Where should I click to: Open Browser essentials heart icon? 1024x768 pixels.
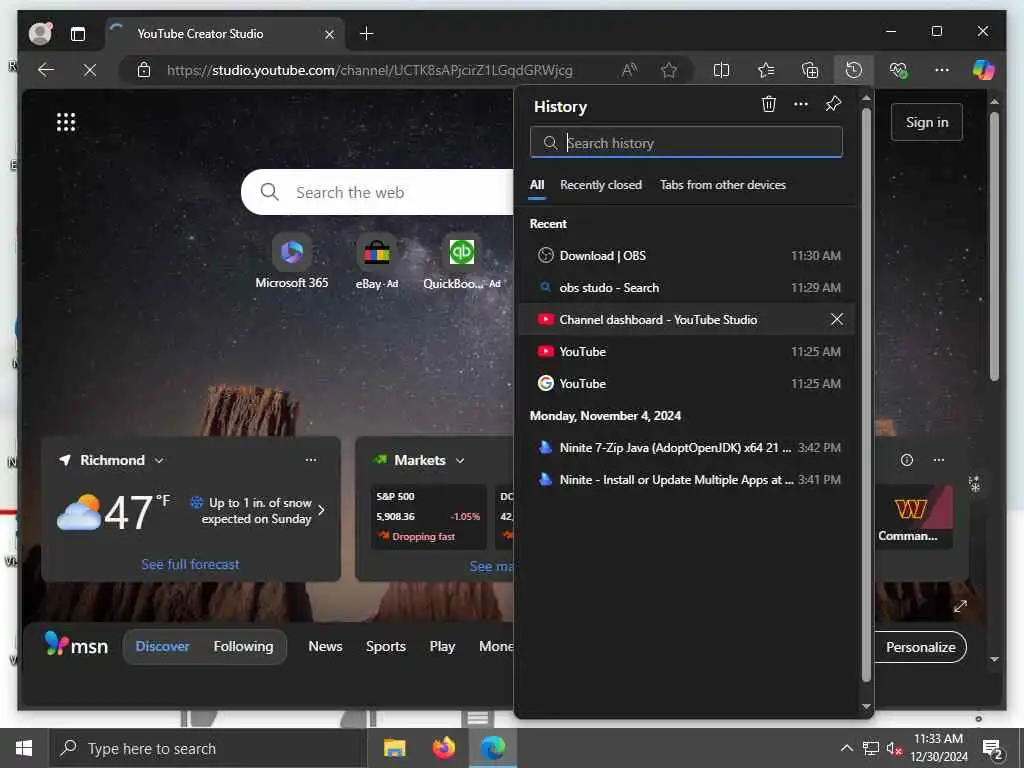point(898,70)
